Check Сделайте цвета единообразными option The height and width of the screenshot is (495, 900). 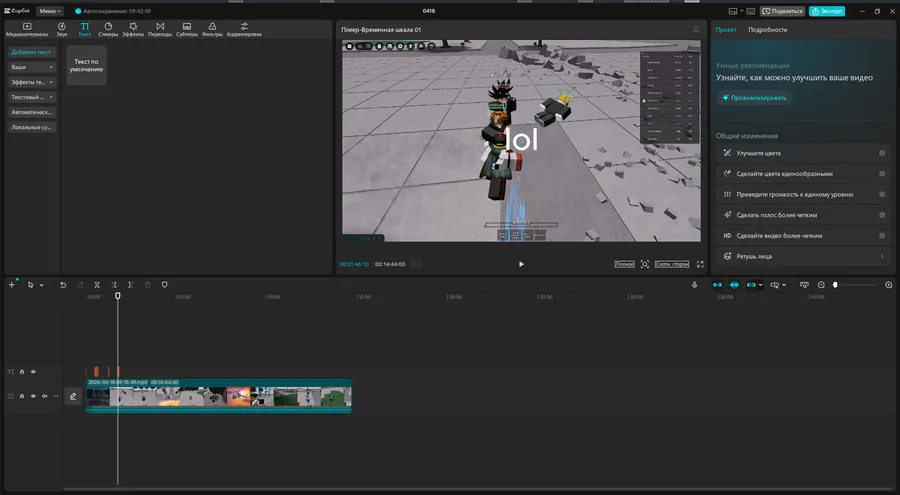(x=882, y=173)
